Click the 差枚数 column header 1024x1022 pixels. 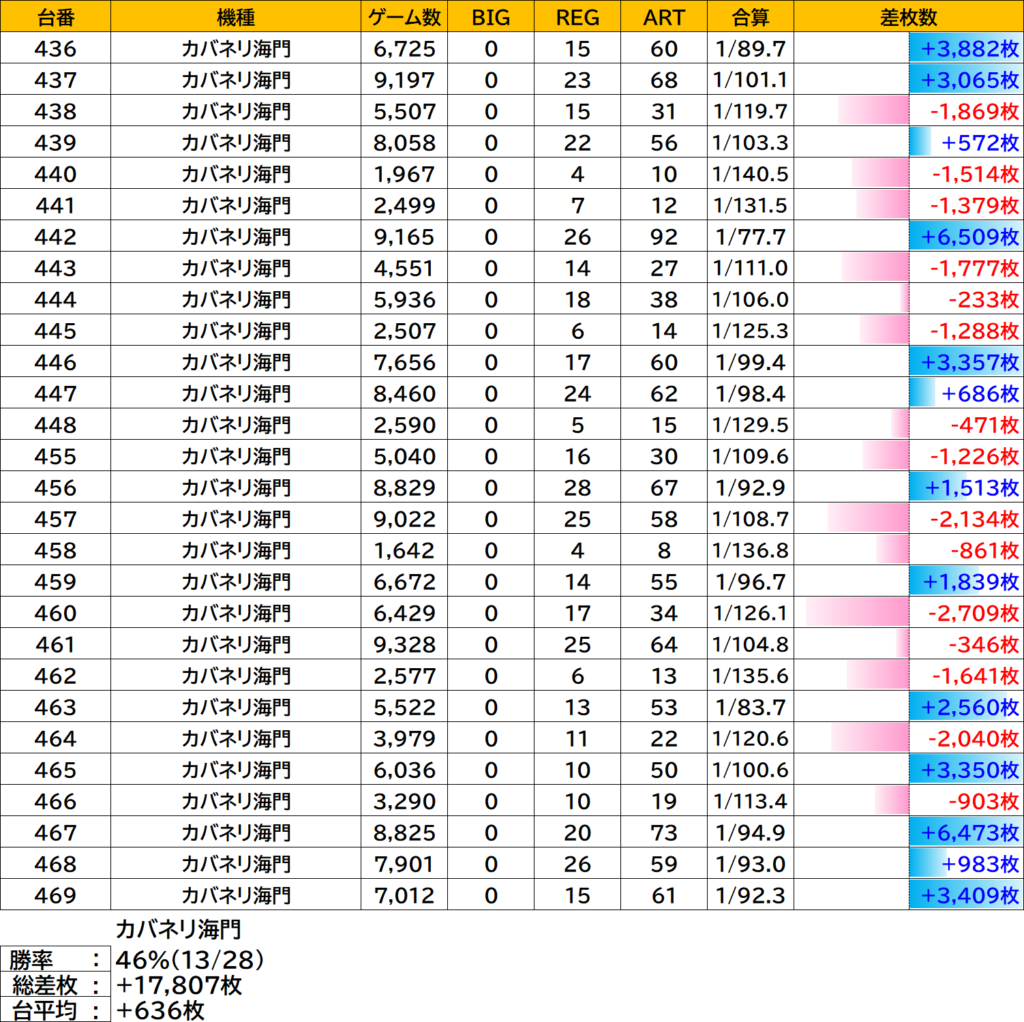[908, 16]
